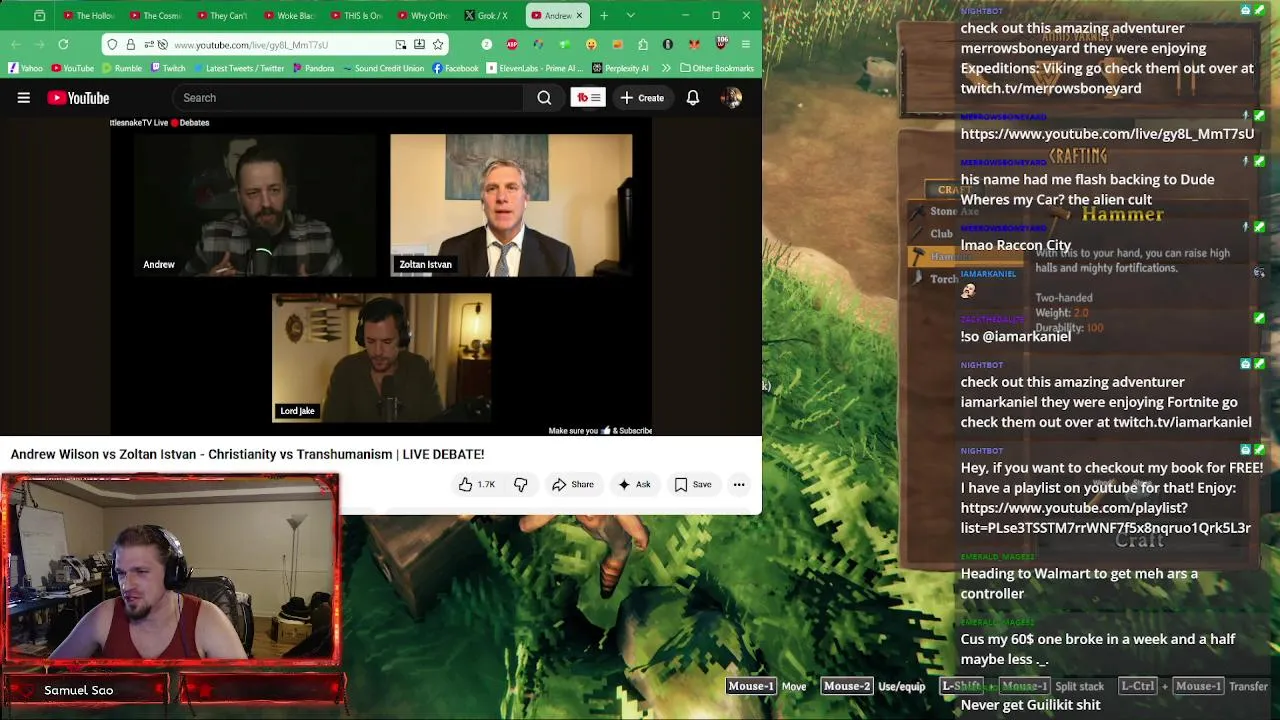Click the padlock site security icon

(x=130, y=45)
